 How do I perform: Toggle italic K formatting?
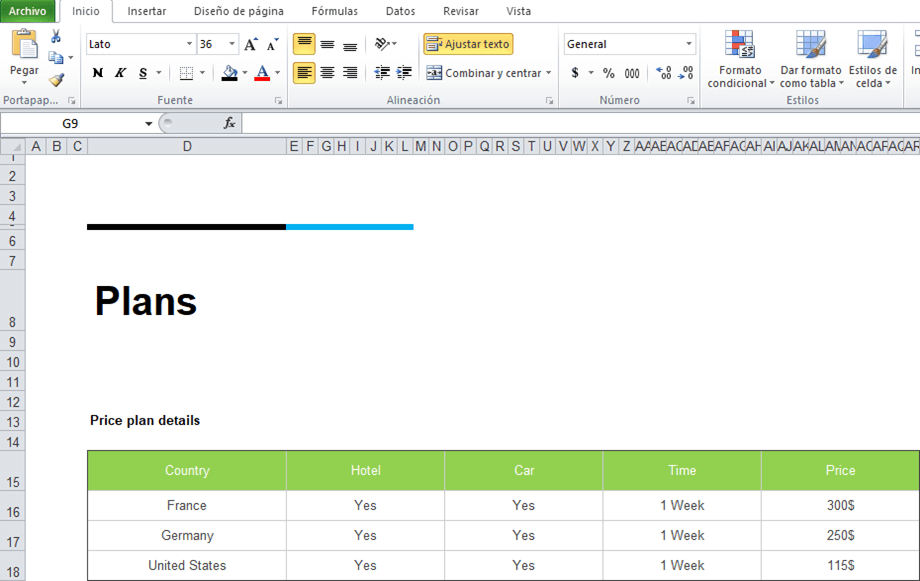point(120,73)
